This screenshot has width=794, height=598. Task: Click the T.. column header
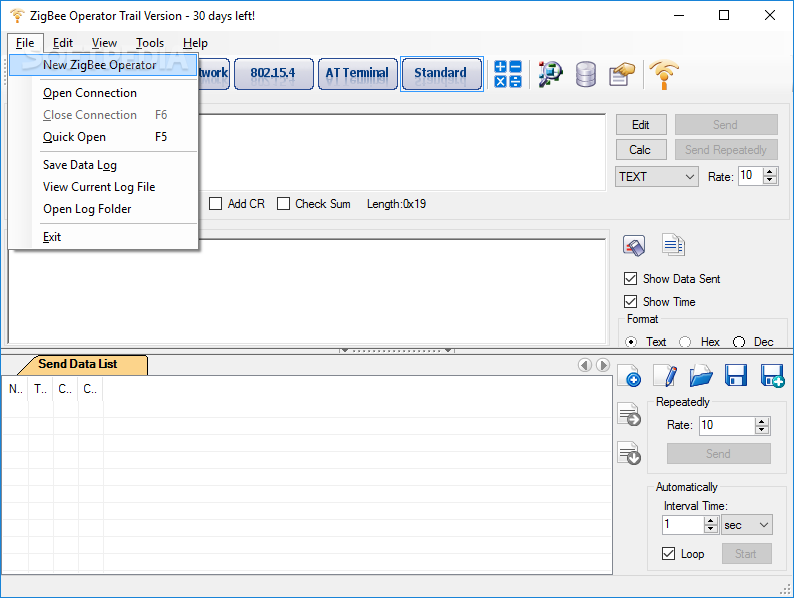(41, 389)
